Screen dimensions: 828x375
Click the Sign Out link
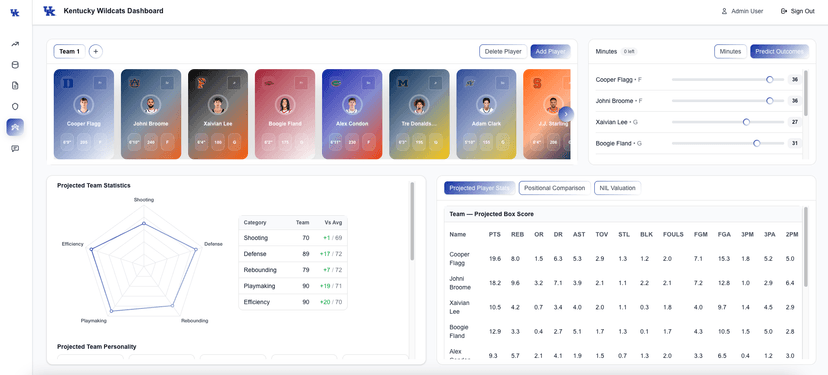(x=797, y=11)
